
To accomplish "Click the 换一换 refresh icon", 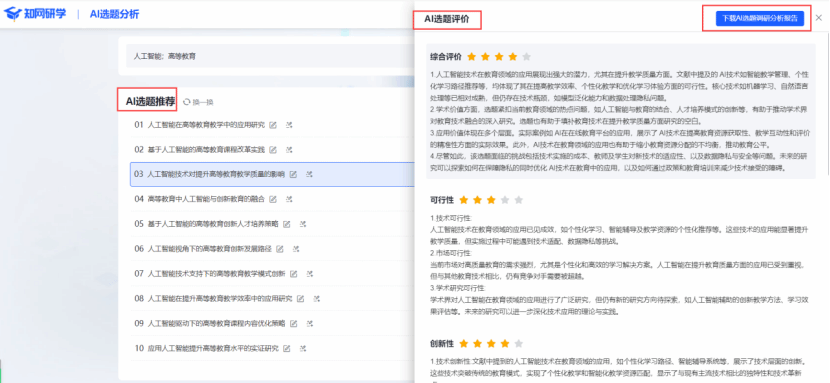I will 186,102.
